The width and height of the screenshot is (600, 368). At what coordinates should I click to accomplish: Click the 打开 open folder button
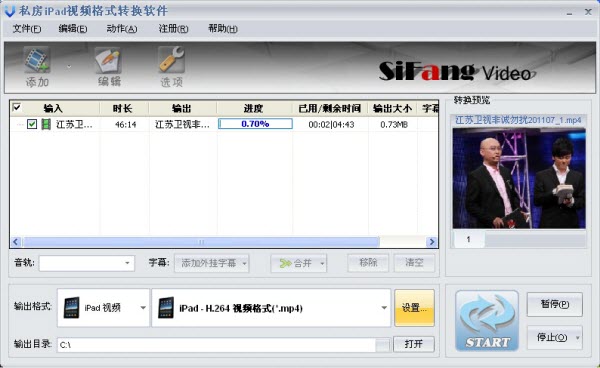(x=414, y=344)
